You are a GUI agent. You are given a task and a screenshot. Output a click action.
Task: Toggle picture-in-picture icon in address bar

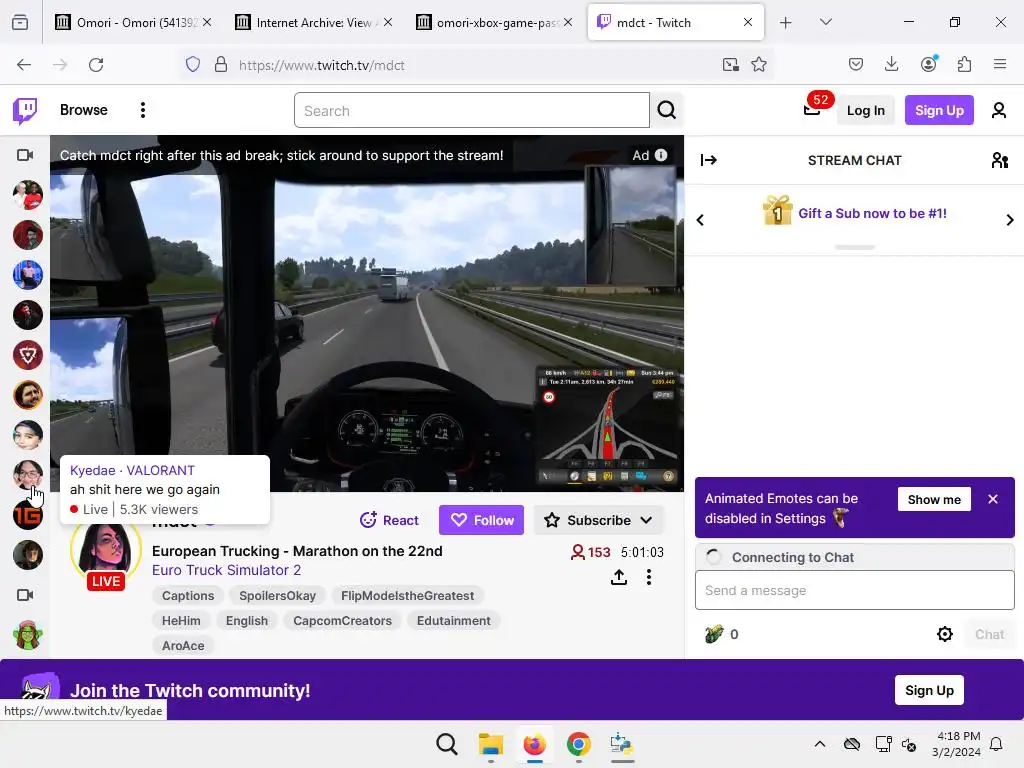(730, 65)
